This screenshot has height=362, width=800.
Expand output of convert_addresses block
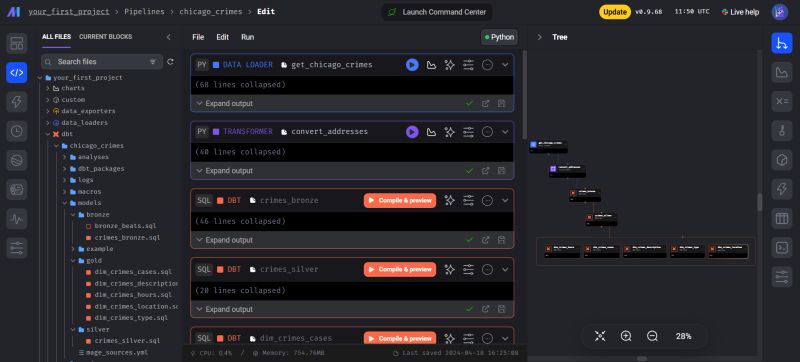point(224,171)
